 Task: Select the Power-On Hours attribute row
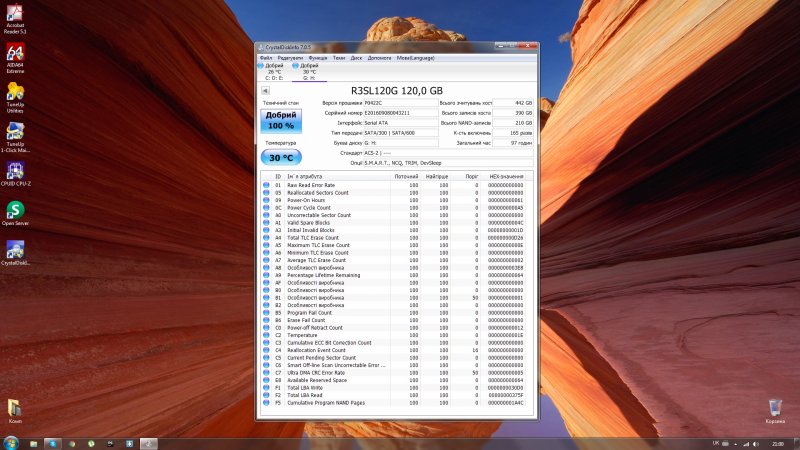[x=308, y=200]
